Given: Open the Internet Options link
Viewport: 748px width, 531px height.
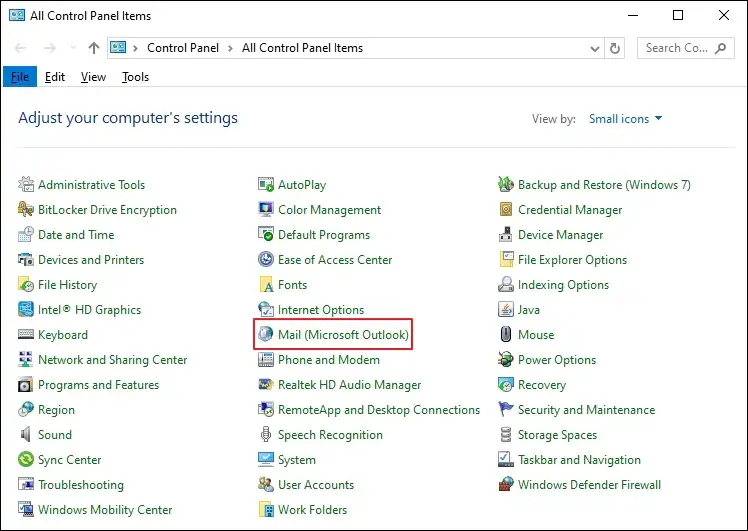Looking at the screenshot, I should point(321,310).
